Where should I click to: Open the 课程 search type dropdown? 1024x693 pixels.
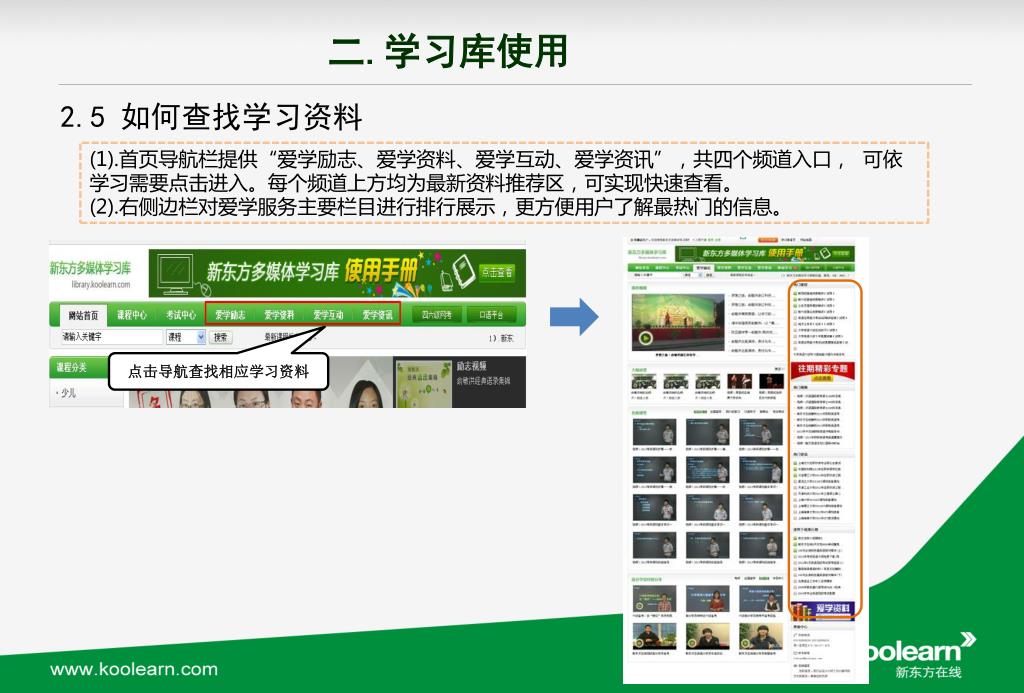185,337
